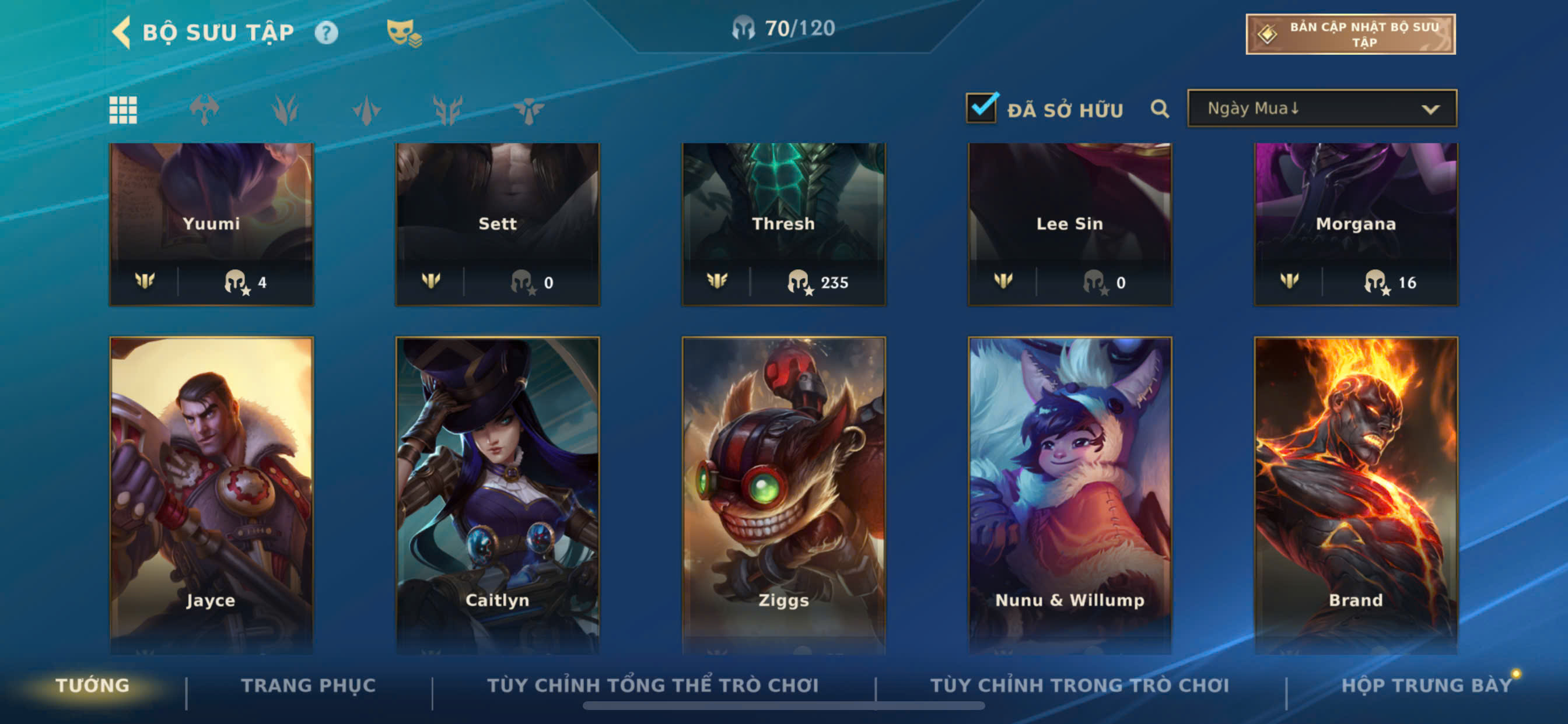Click the search magnifier icon

pyautogui.click(x=1160, y=109)
